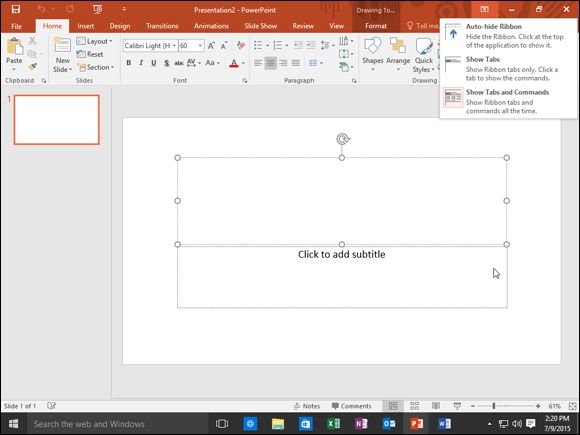Switch to the Insert tab
The width and height of the screenshot is (580, 435).
pyautogui.click(x=85, y=26)
